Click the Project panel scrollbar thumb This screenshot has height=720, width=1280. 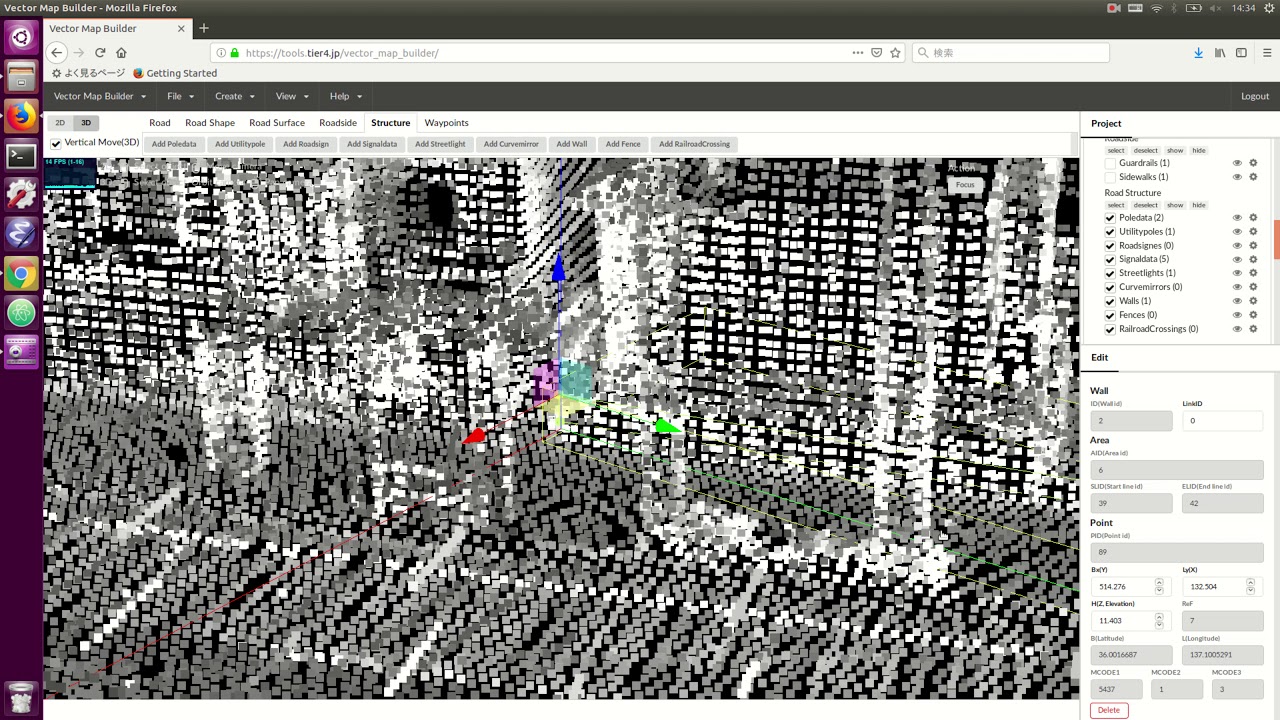(1276, 238)
